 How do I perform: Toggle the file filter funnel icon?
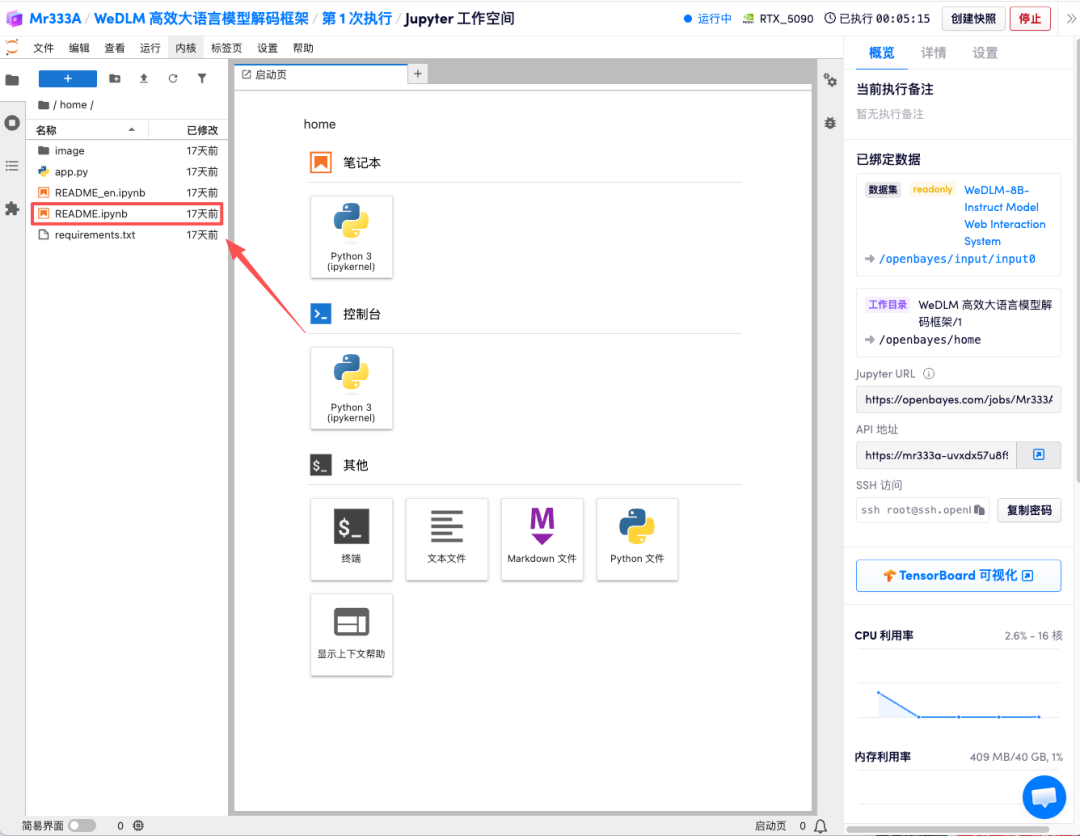coord(202,79)
